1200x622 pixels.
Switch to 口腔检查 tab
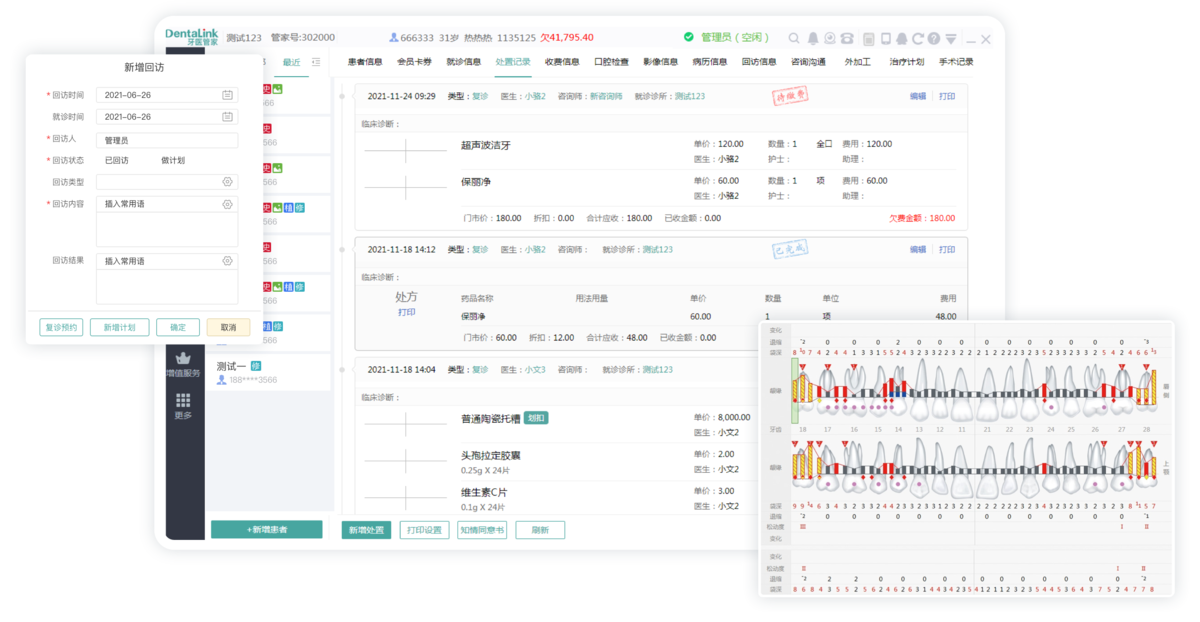(x=611, y=62)
